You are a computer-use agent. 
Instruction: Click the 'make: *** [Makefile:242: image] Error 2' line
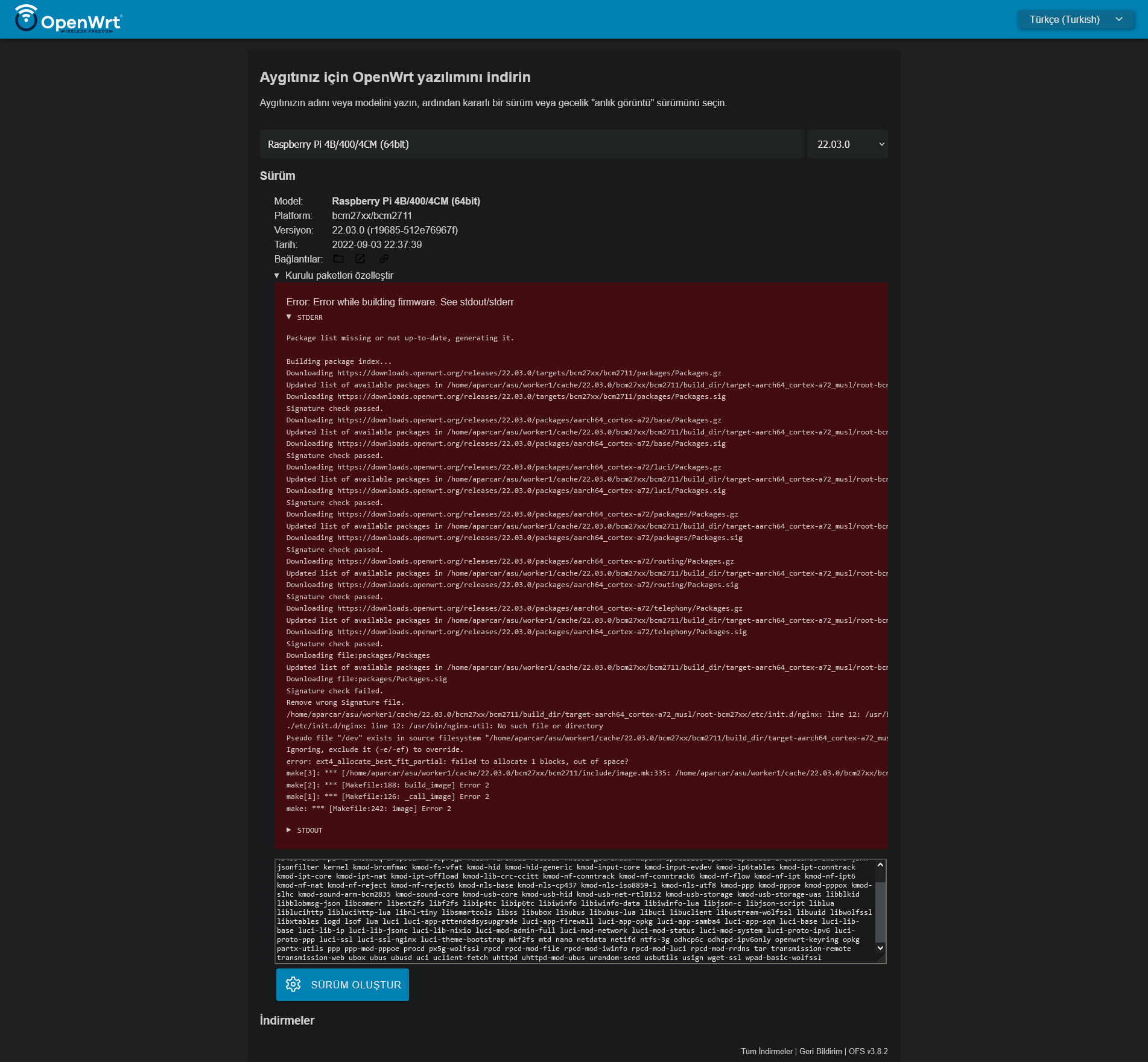point(369,809)
